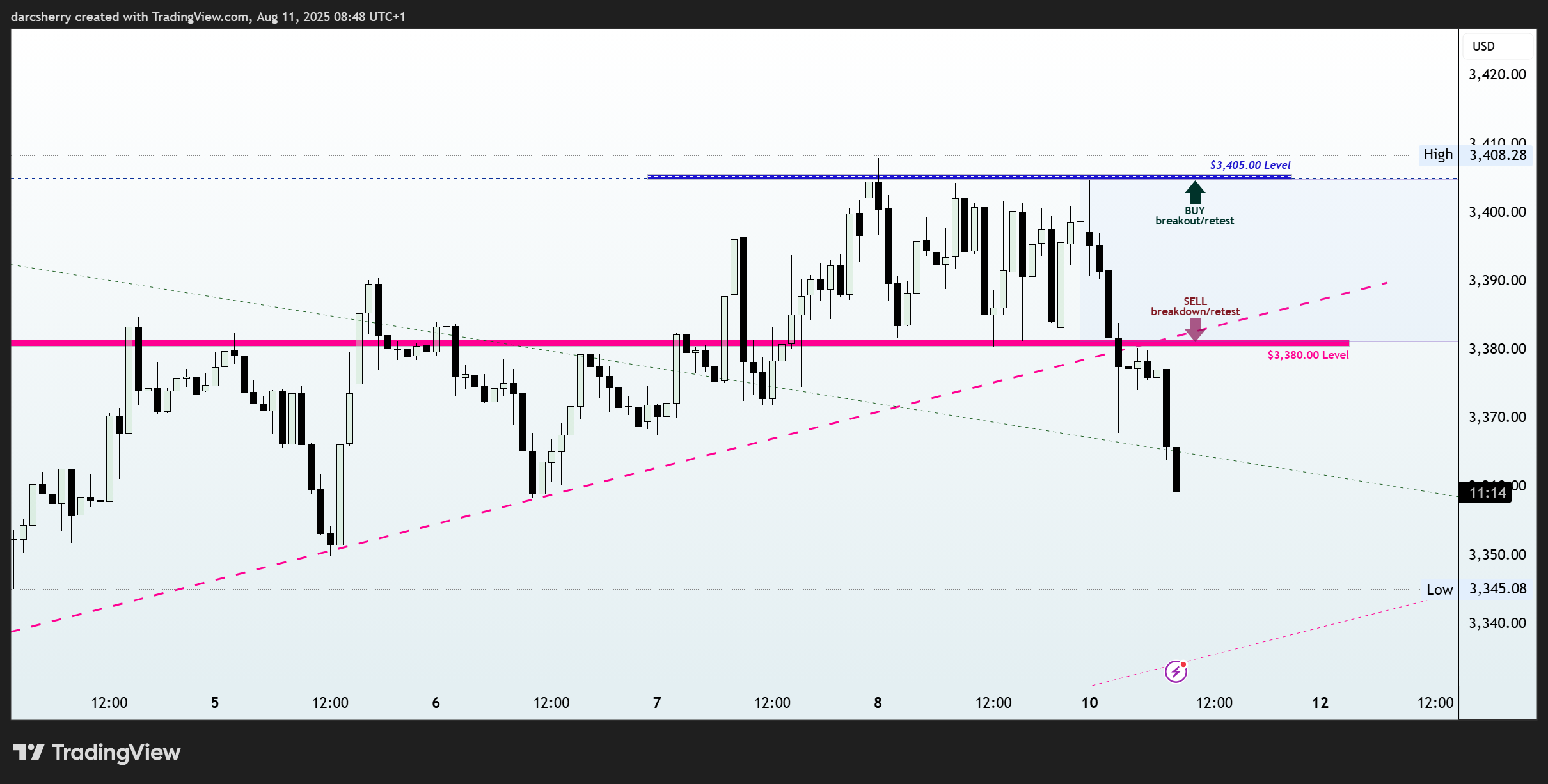Image resolution: width=1548 pixels, height=784 pixels.
Task: Click the Low 3,345.08 price label
Action: coord(1476,589)
